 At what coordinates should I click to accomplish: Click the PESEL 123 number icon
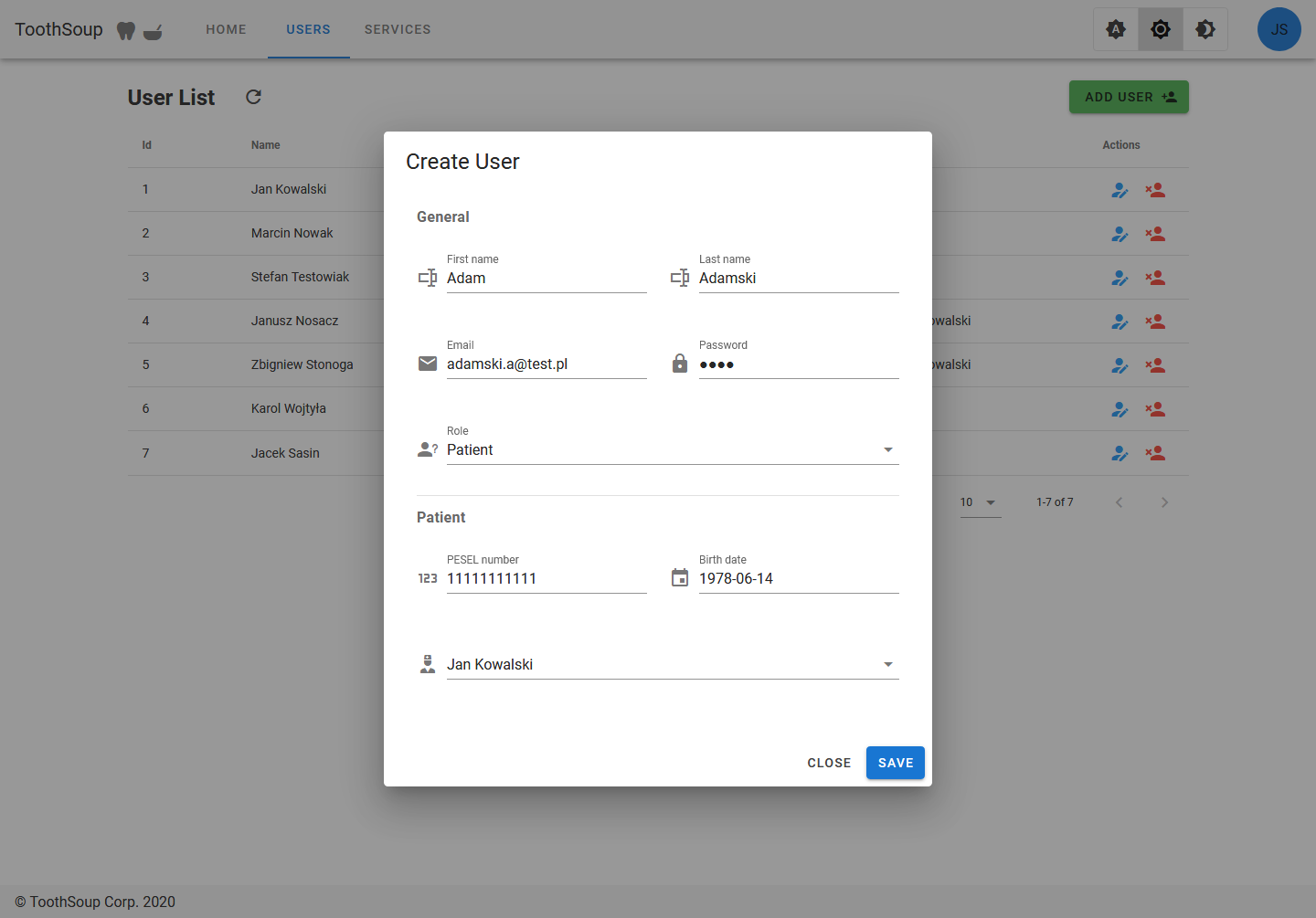click(428, 578)
